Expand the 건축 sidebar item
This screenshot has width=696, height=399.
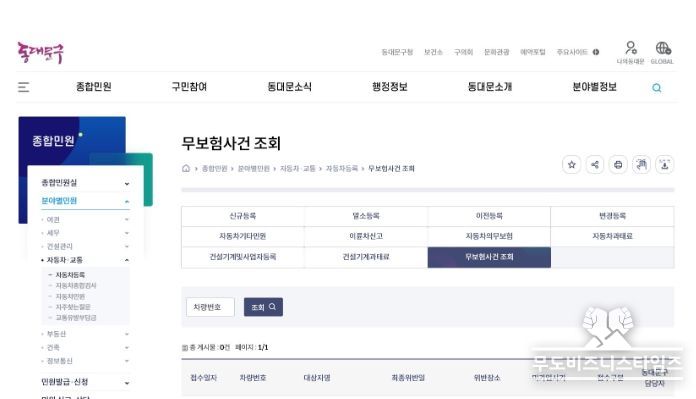[85, 348]
